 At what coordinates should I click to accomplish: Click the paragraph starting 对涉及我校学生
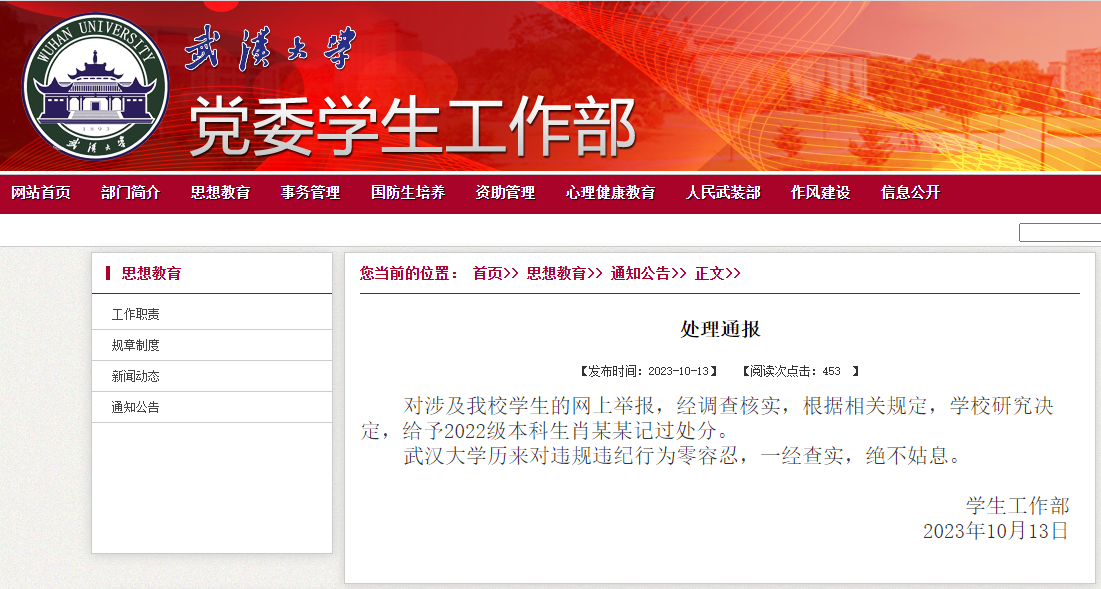coord(708,418)
